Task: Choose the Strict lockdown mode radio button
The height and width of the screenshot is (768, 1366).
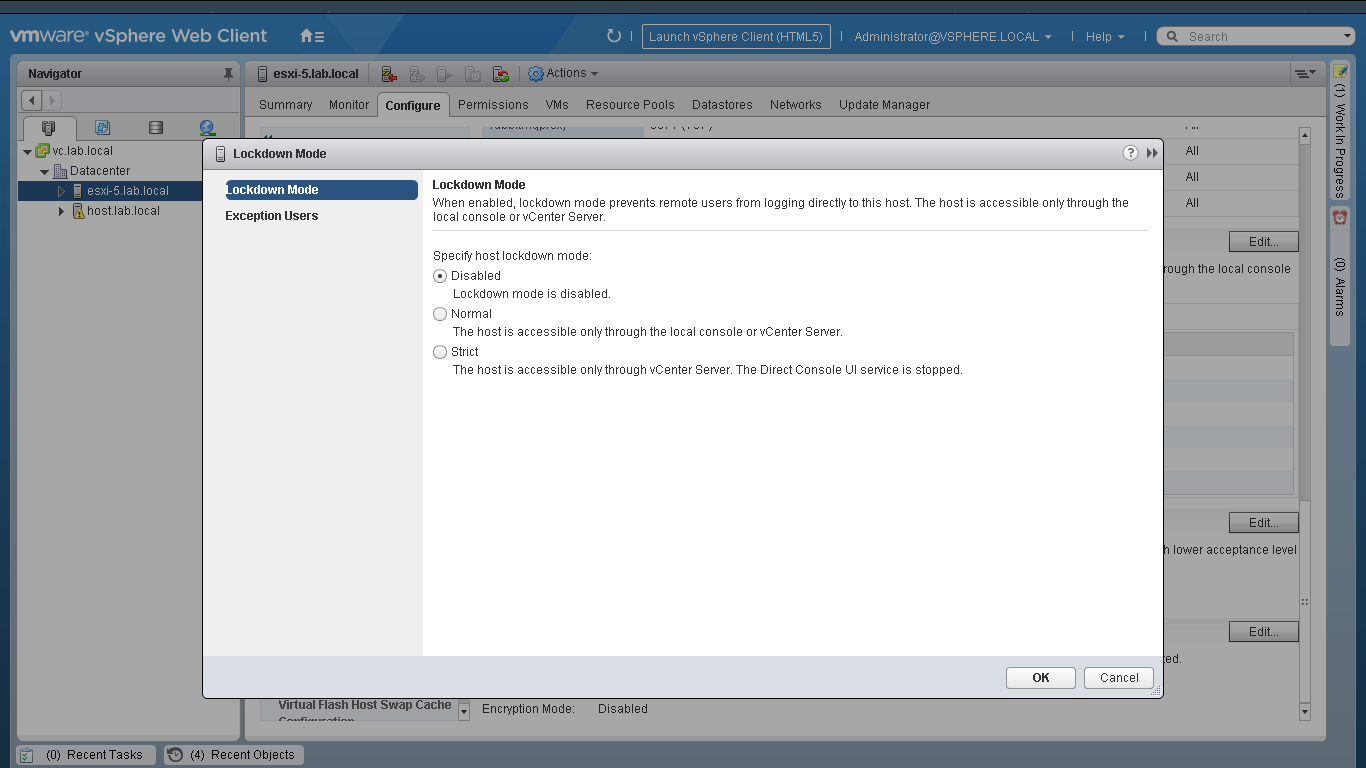Action: coord(440,352)
